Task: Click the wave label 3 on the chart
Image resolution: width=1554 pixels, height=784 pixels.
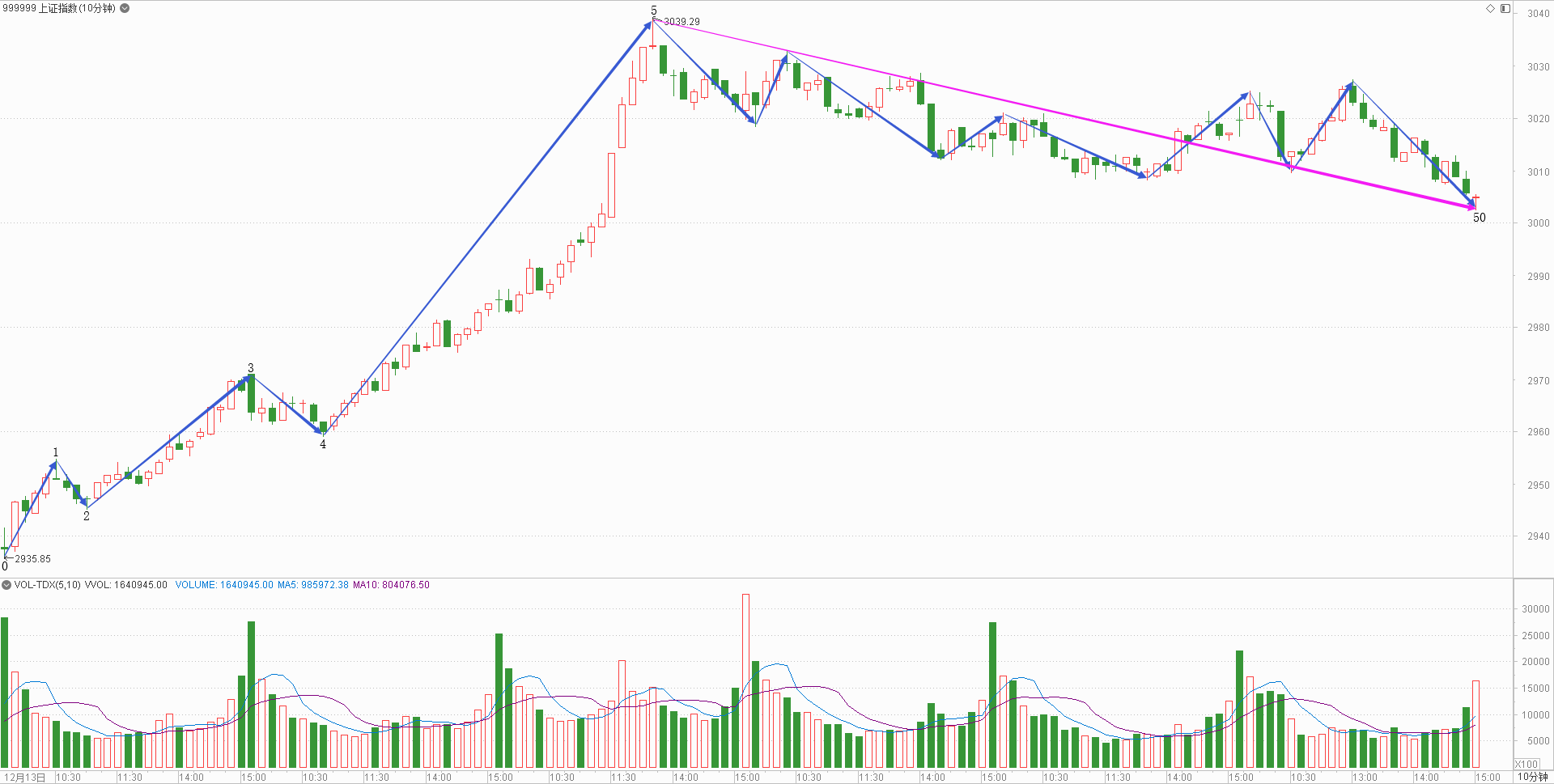Action: click(250, 368)
